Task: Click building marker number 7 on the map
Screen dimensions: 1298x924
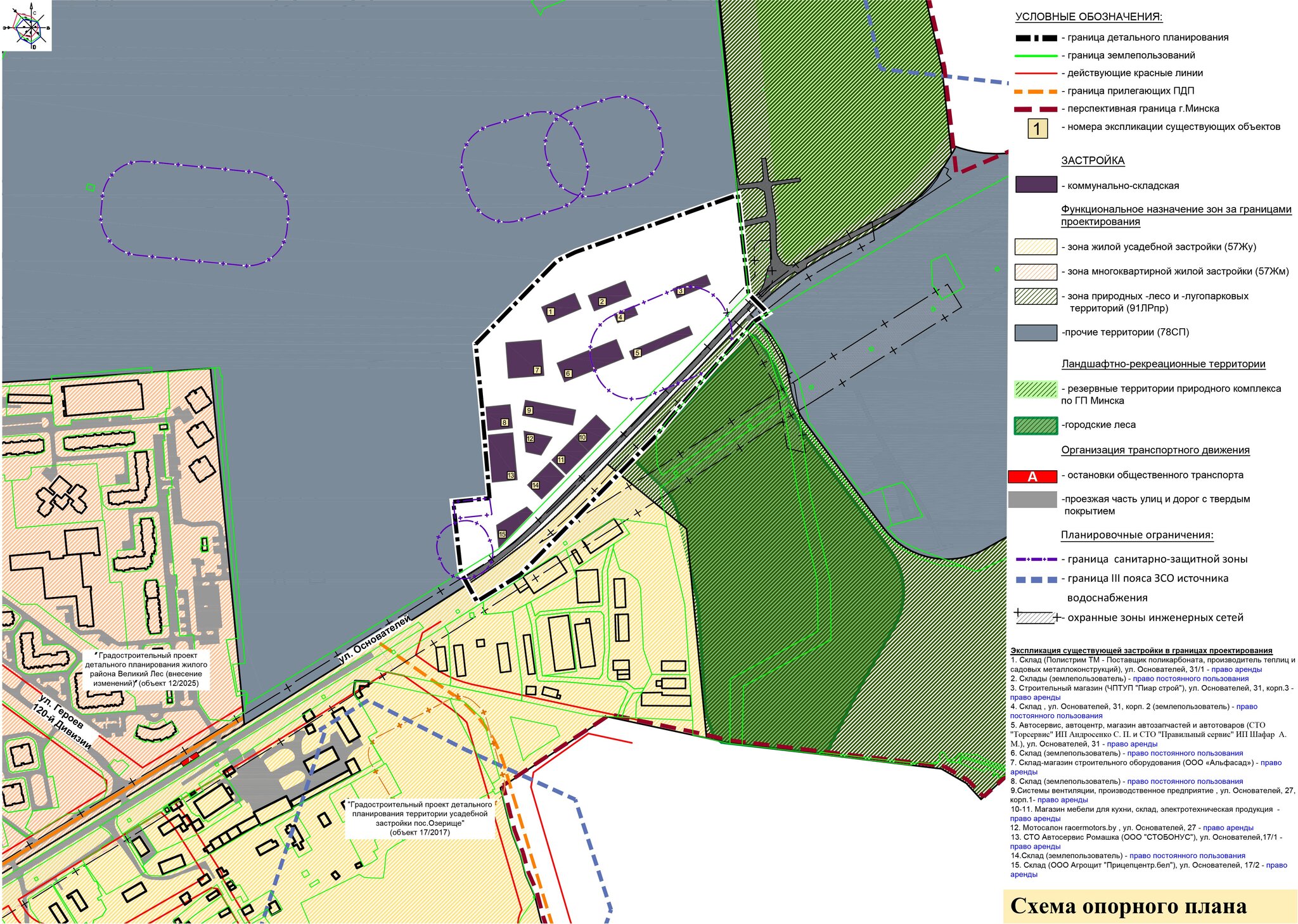Action: tap(537, 370)
